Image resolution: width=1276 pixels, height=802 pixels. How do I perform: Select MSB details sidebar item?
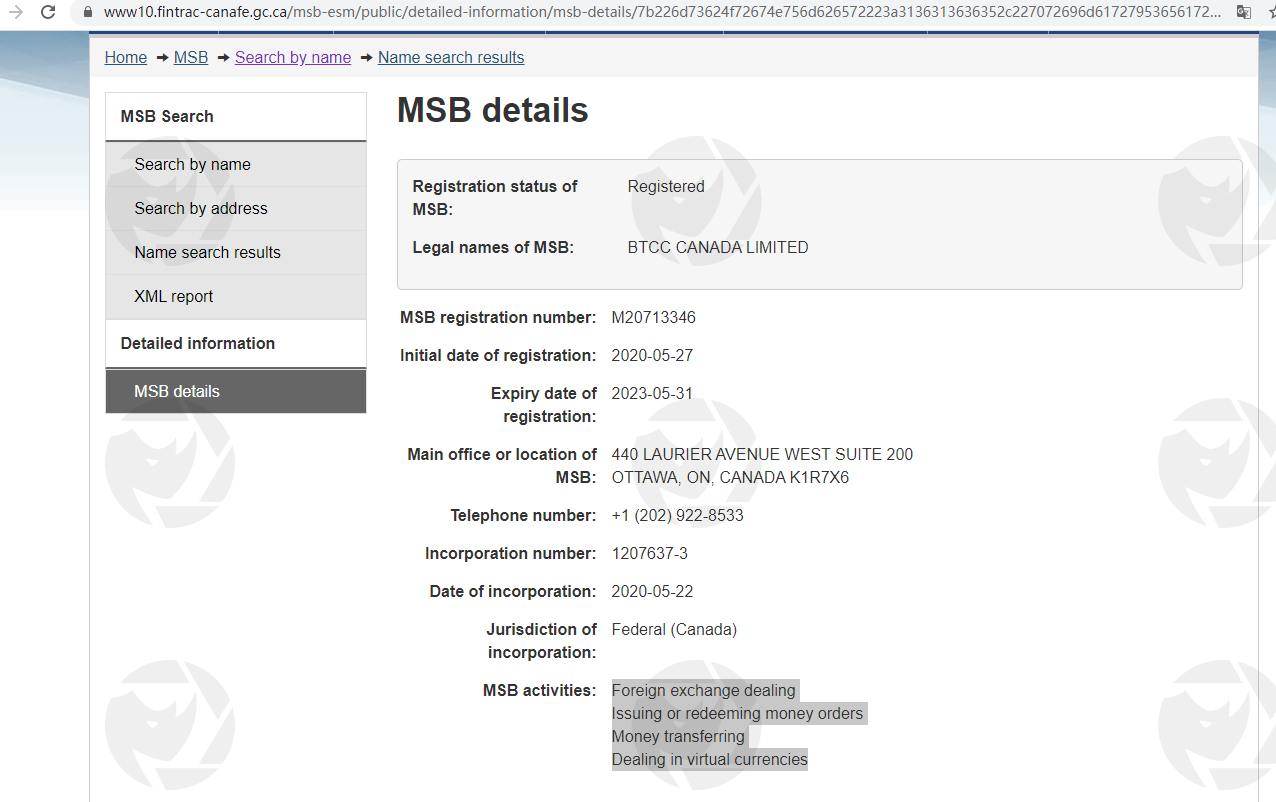pos(177,392)
